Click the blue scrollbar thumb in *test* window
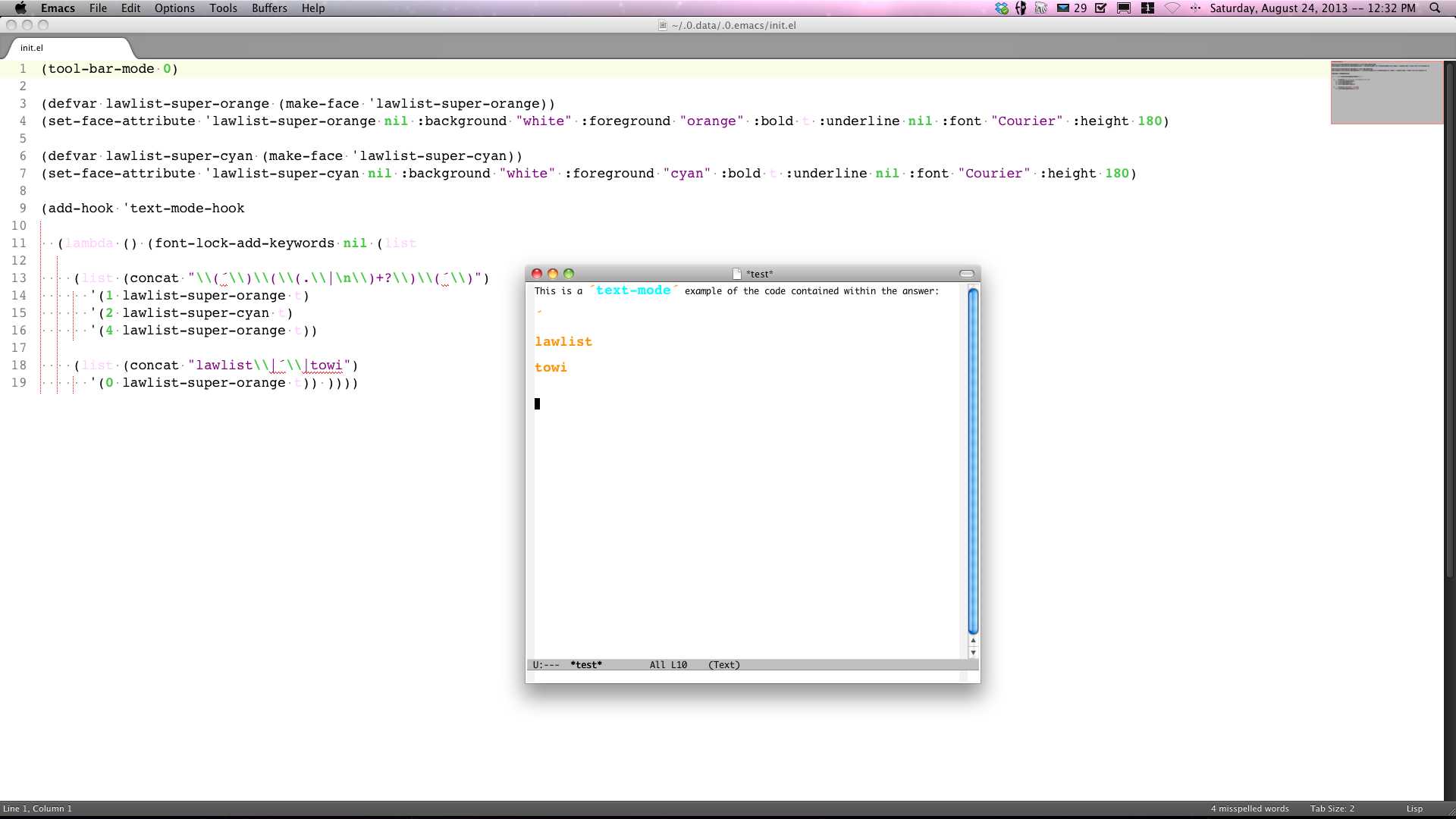This screenshot has height=819, width=1456. point(973,461)
